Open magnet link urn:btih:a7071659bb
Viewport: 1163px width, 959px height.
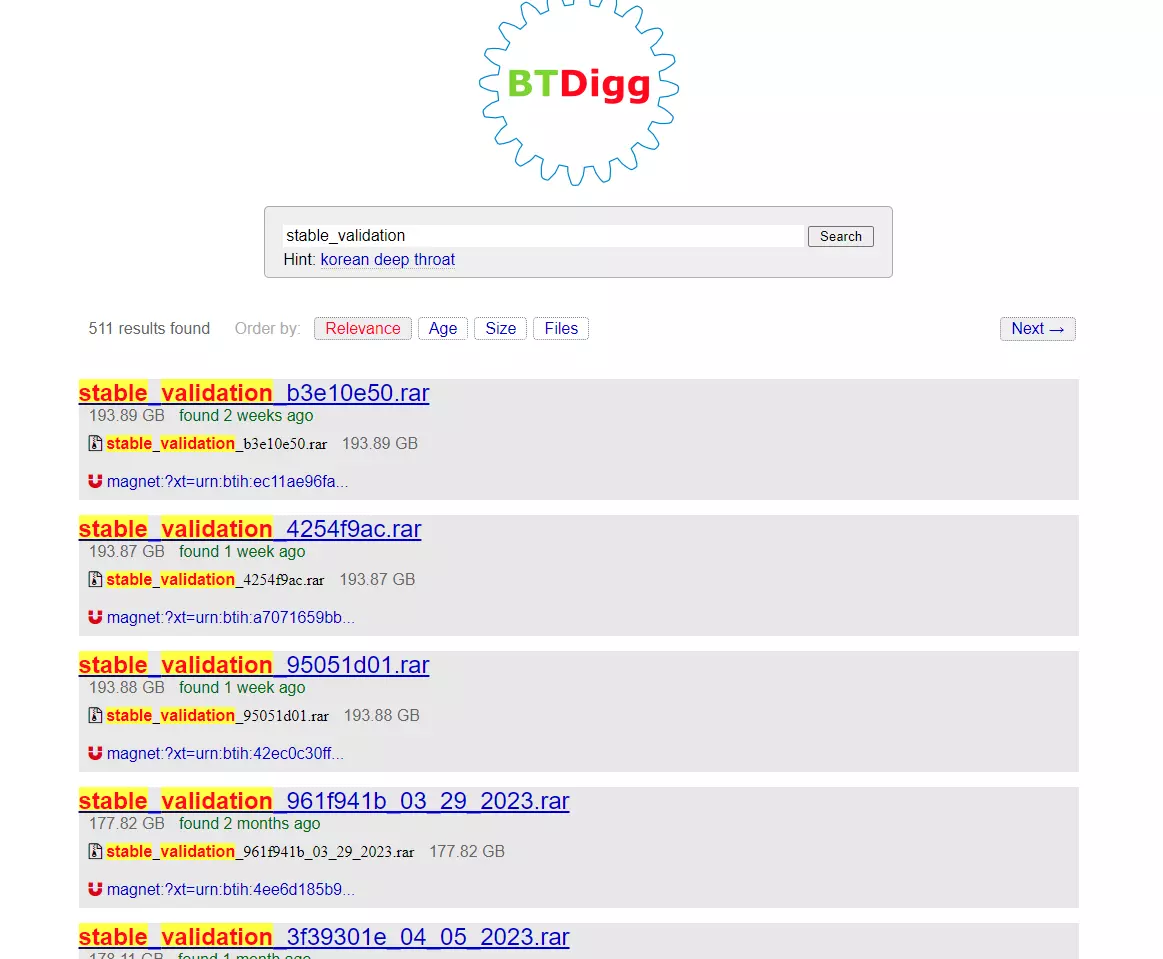(231, 617)
